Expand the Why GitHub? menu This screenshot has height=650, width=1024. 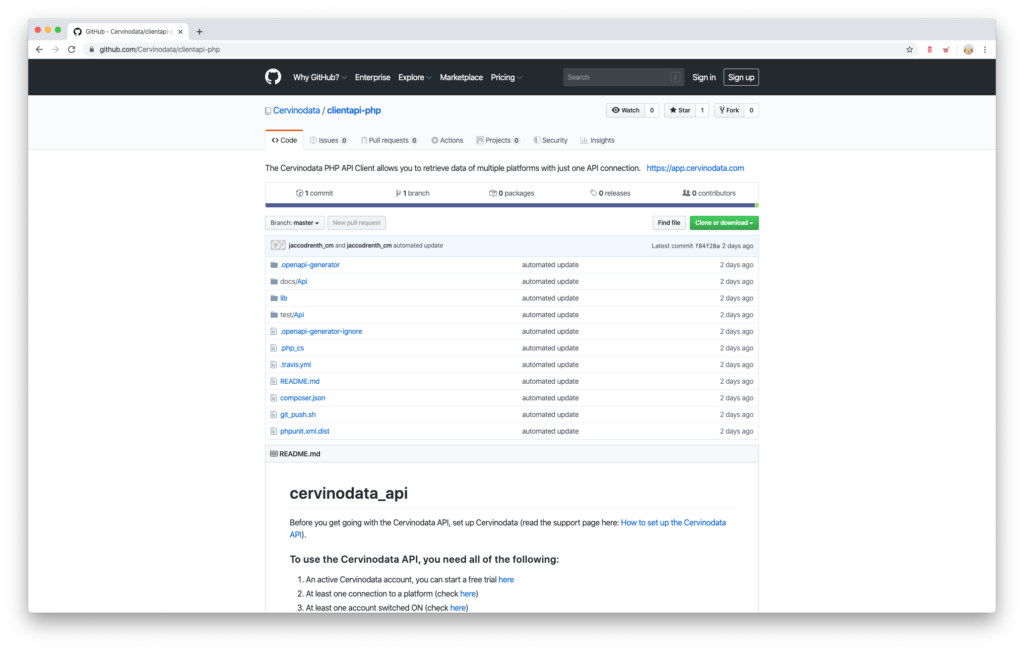coord(319,77)
